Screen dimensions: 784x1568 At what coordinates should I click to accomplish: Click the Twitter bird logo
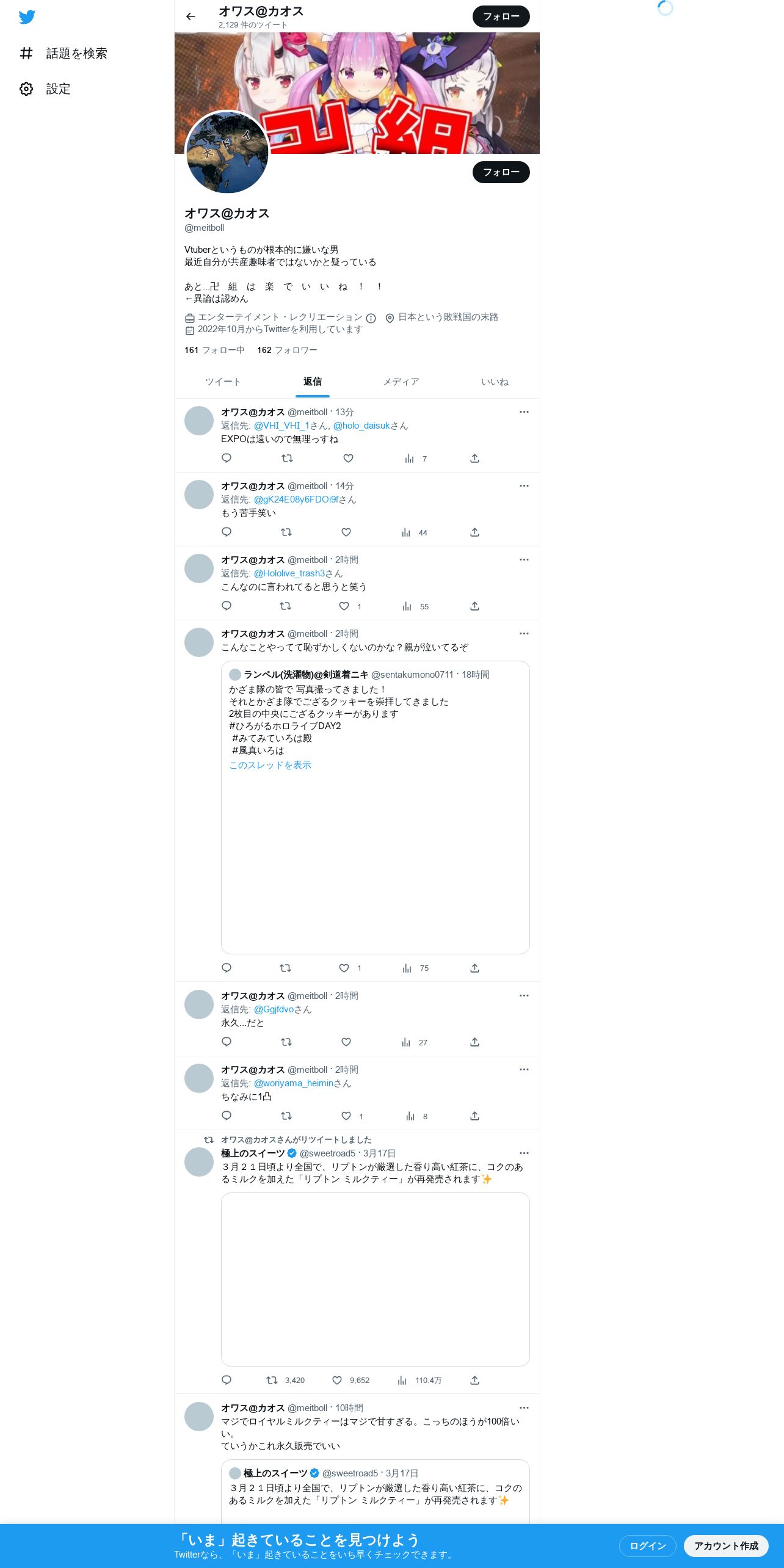[x=27, y=17]
